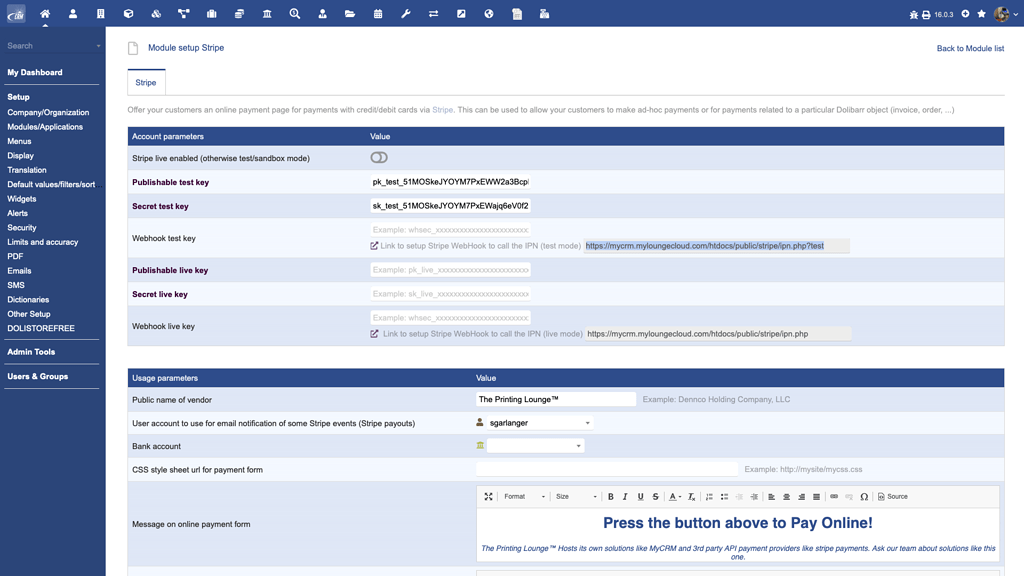Open the Home icon in top bar
Screen dimensions: 1024x576
(45, 14)
